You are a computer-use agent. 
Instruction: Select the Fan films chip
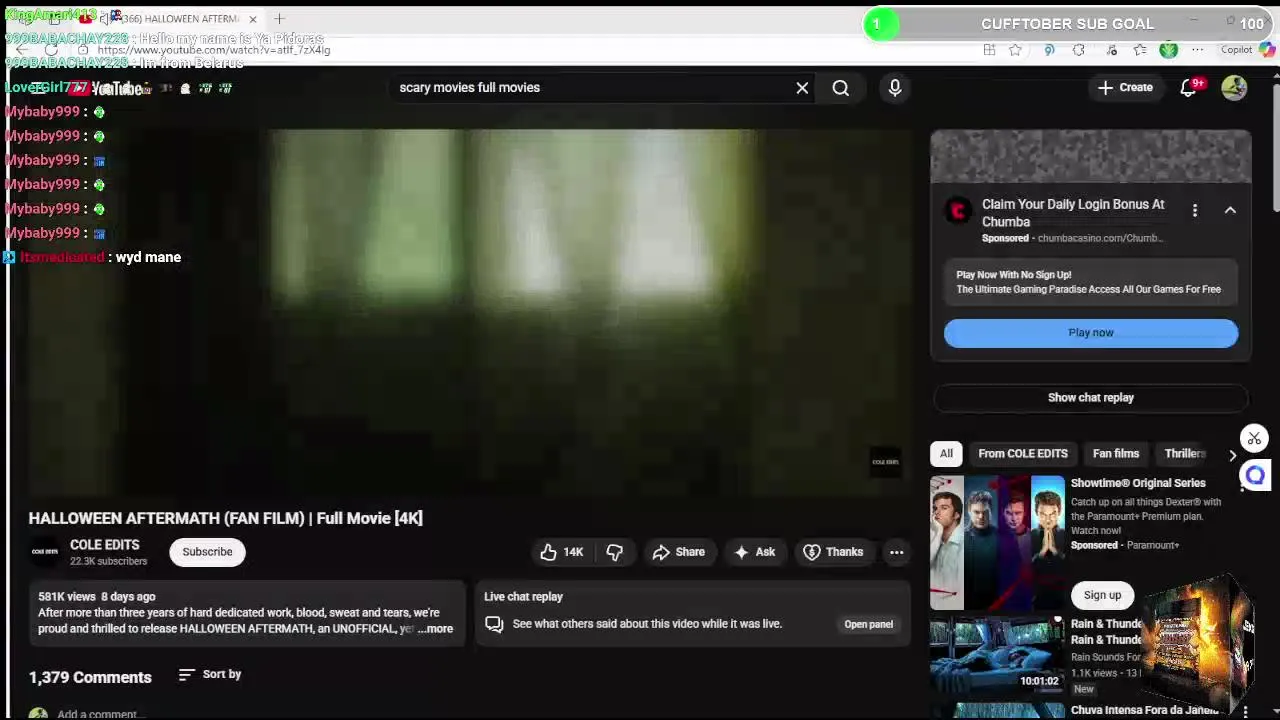(x=1116, y=454)
